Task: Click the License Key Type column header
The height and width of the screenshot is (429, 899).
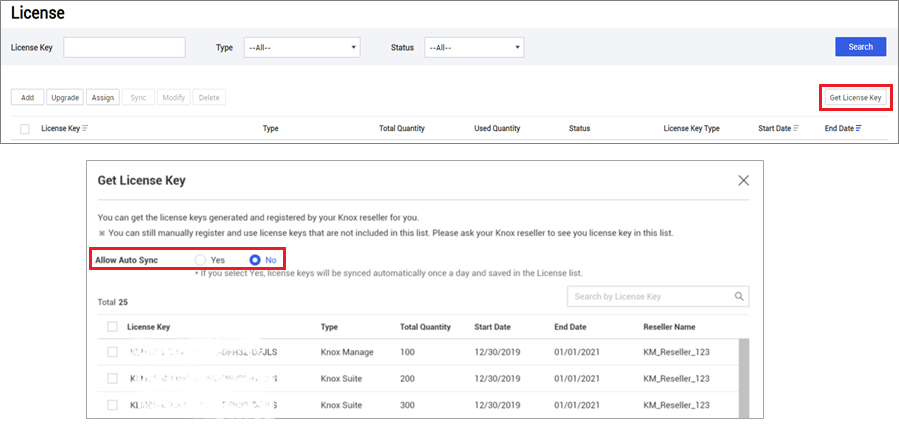Action: tap(691, 128)
